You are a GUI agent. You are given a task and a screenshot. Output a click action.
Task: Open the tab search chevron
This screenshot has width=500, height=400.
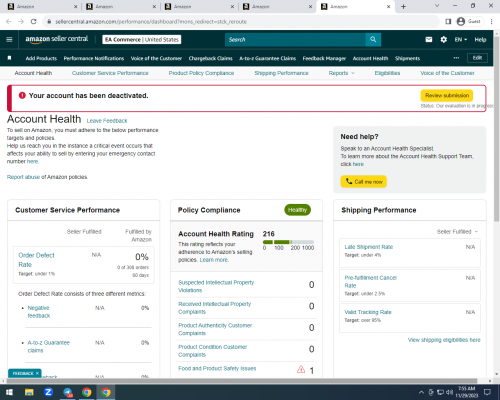pos(437,6)
